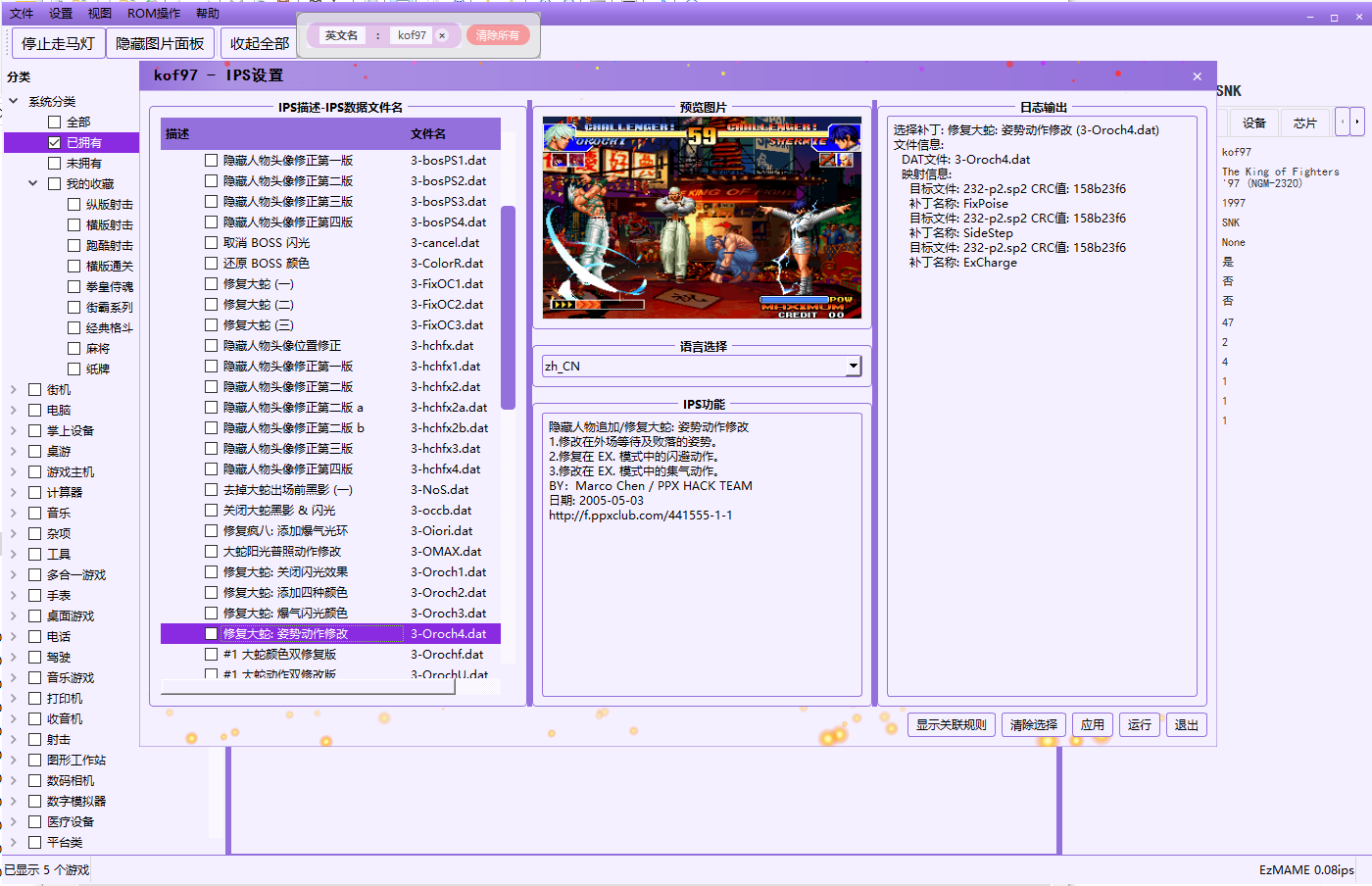This screenshot has width=1372, height=886.
Task: Open the 设置 menu
Action: pos(61,13)
